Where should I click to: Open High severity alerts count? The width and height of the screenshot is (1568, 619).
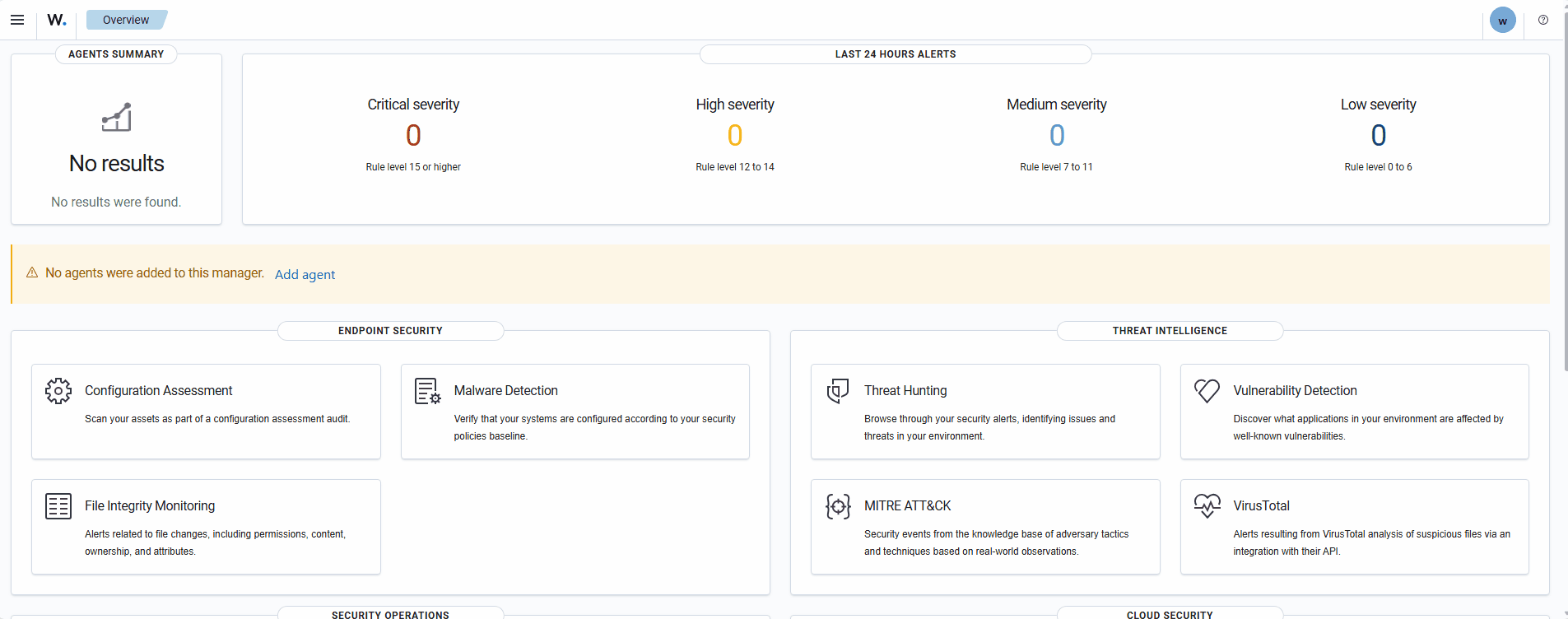(735, 135)
